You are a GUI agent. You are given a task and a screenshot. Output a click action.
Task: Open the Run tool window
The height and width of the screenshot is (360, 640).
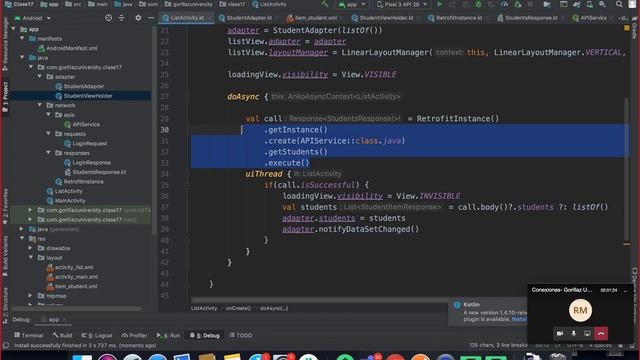[x=168, y=335]
